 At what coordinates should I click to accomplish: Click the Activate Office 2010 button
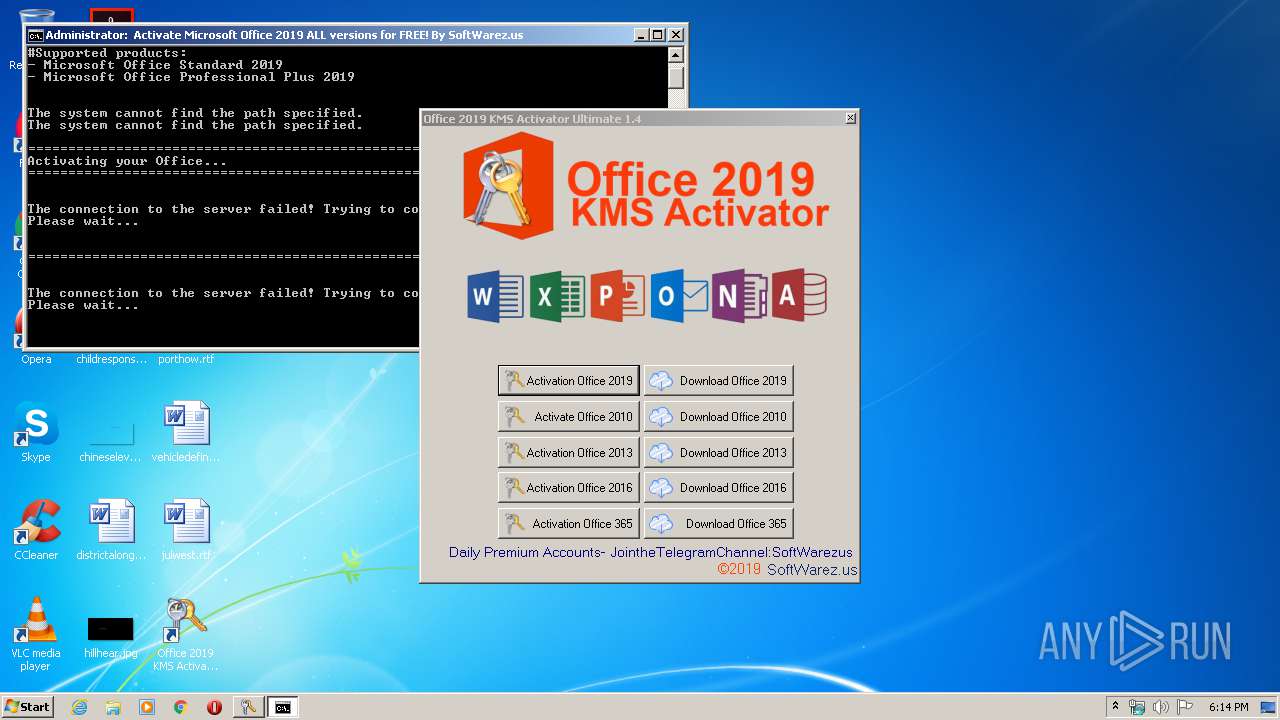tap(568, 416)
